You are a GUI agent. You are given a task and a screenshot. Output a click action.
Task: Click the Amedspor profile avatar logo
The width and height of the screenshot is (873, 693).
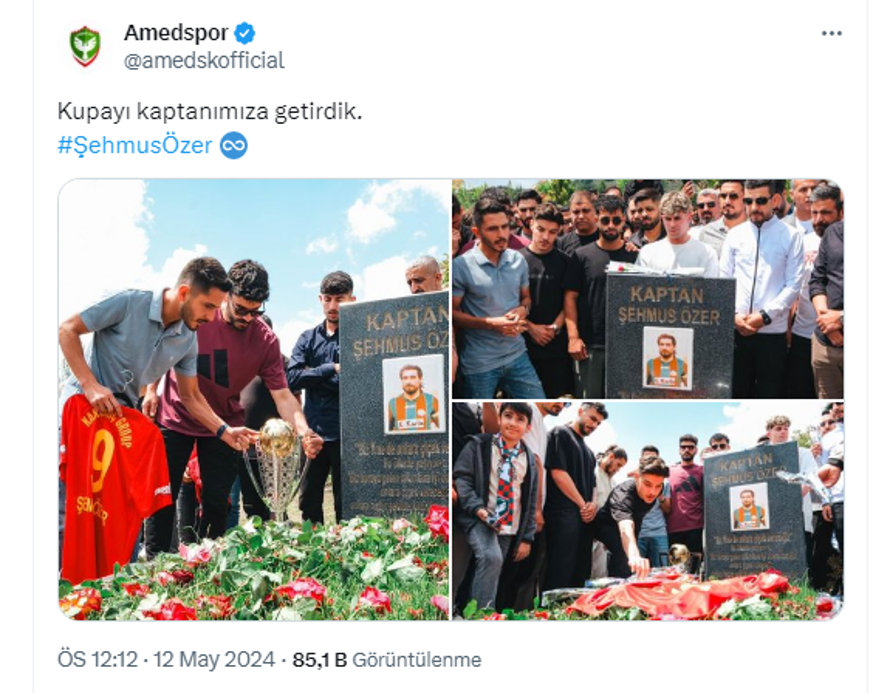pos(85,46)
